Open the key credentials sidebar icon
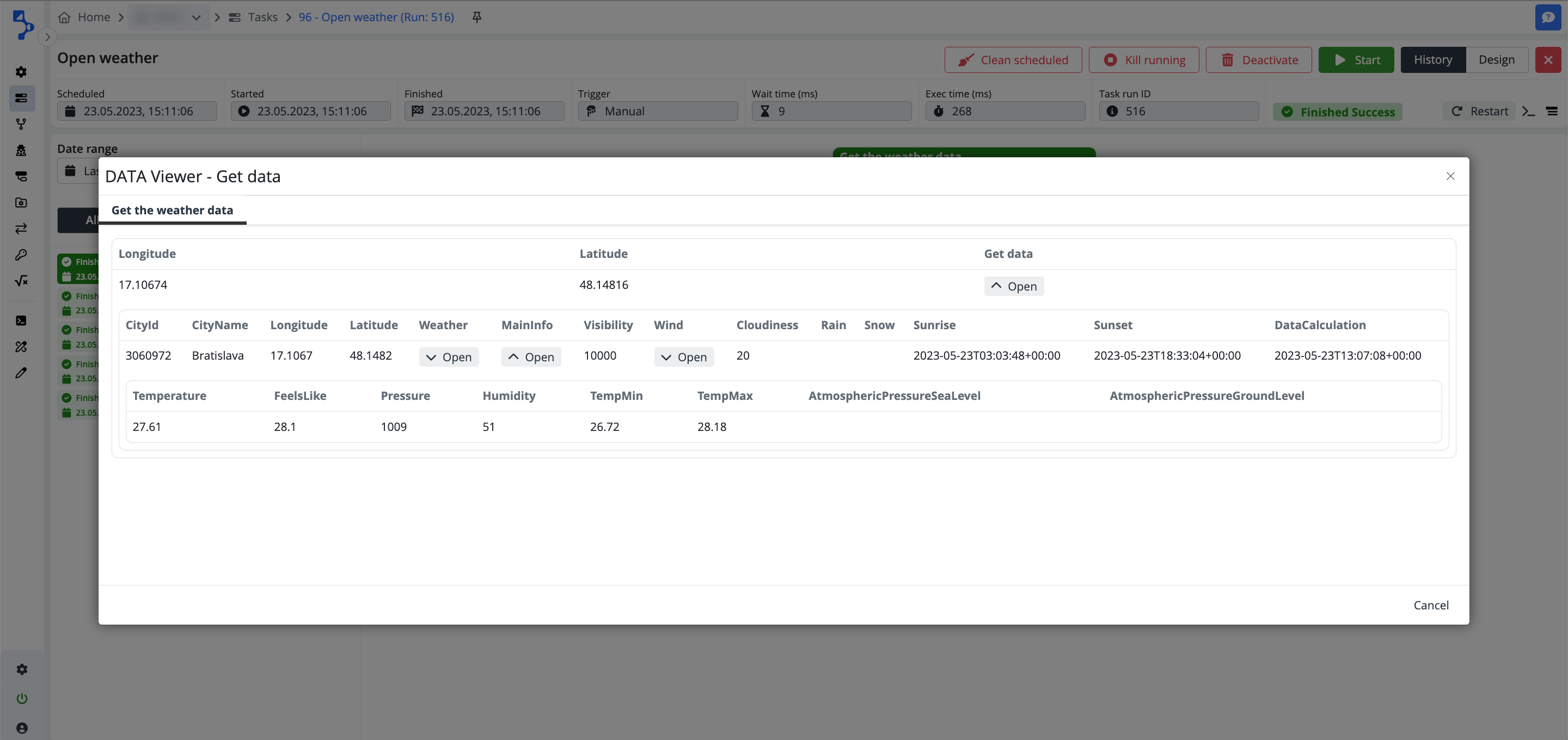 point(21,255)
